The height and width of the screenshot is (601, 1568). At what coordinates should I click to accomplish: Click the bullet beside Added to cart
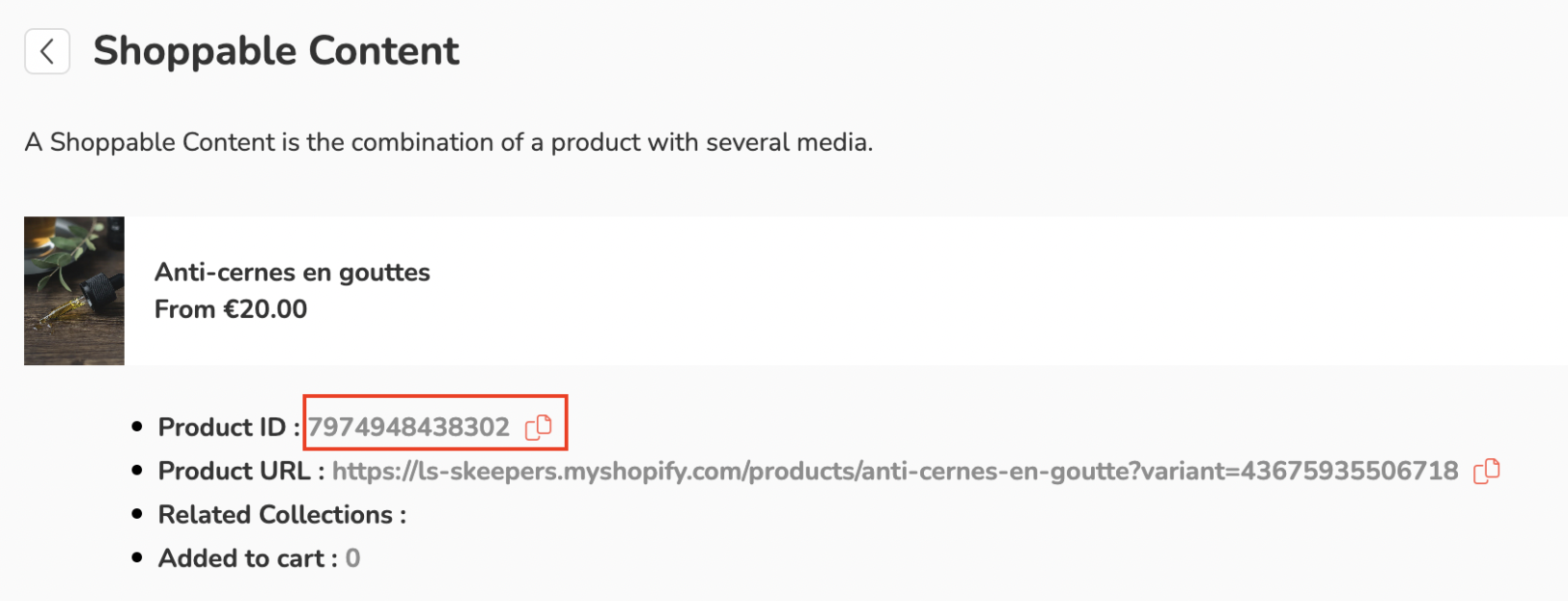[137, 558]
